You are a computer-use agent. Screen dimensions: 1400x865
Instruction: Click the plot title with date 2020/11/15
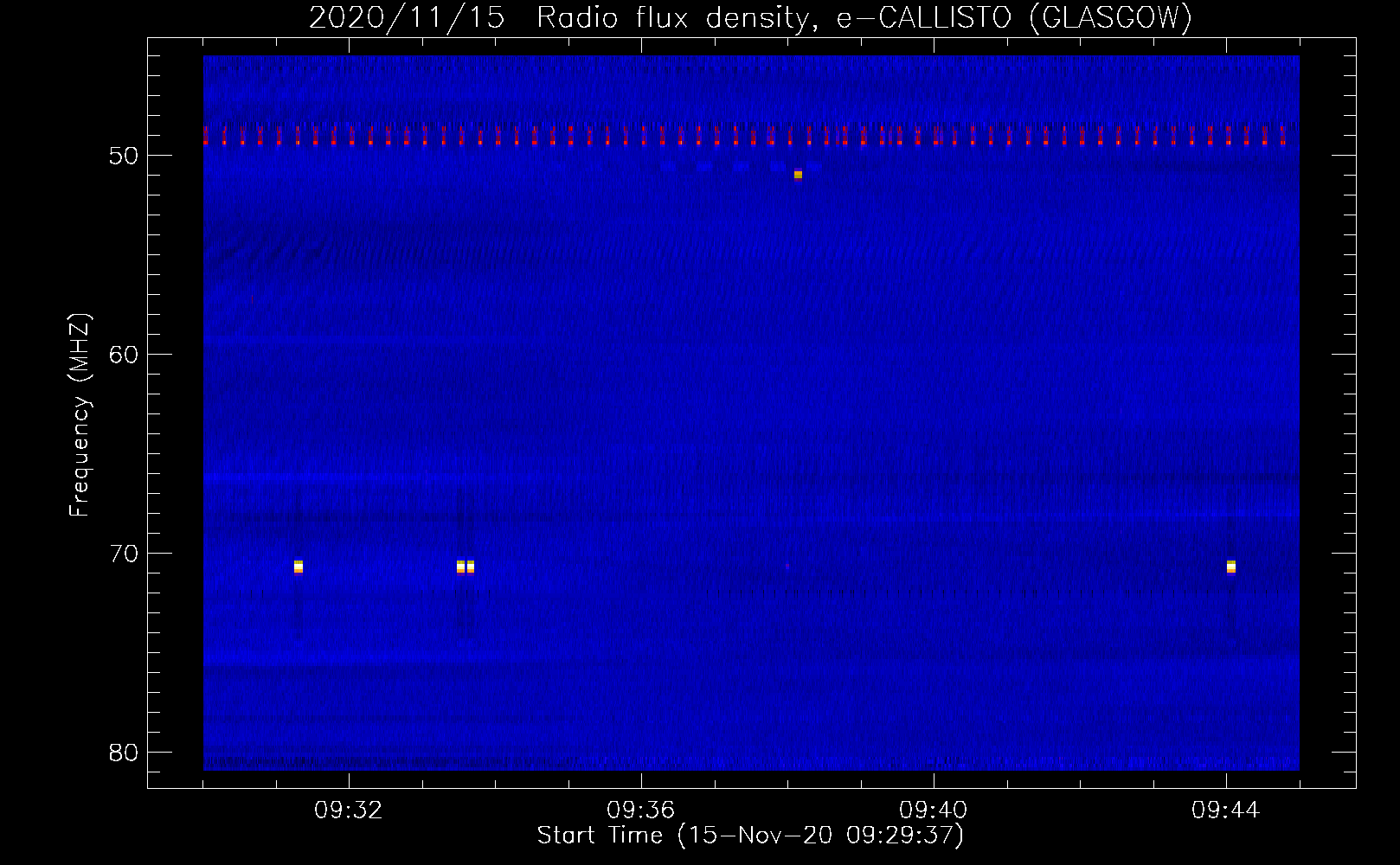pos(750,17)
